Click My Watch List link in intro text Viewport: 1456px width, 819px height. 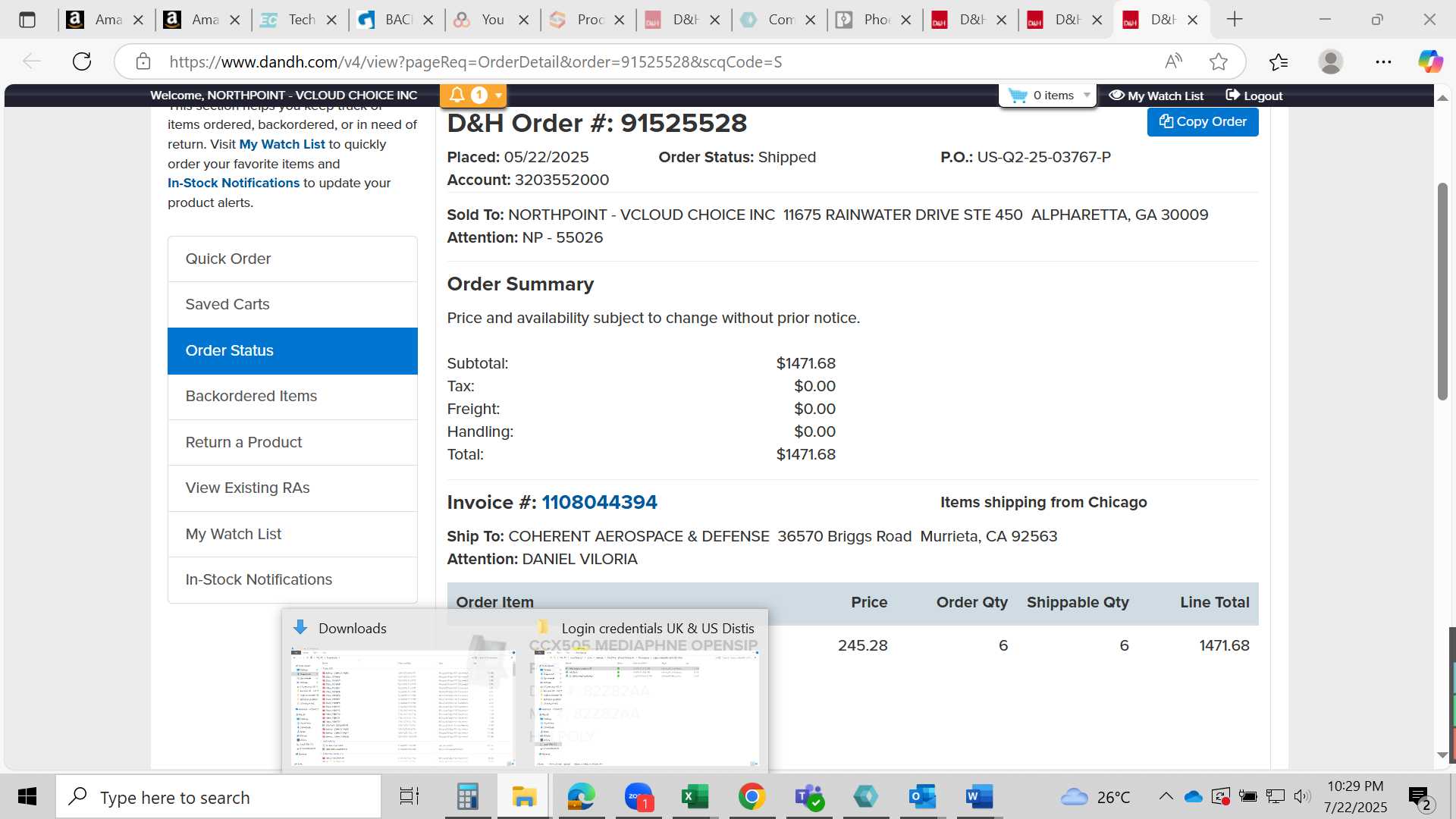(x=282, y=144)
